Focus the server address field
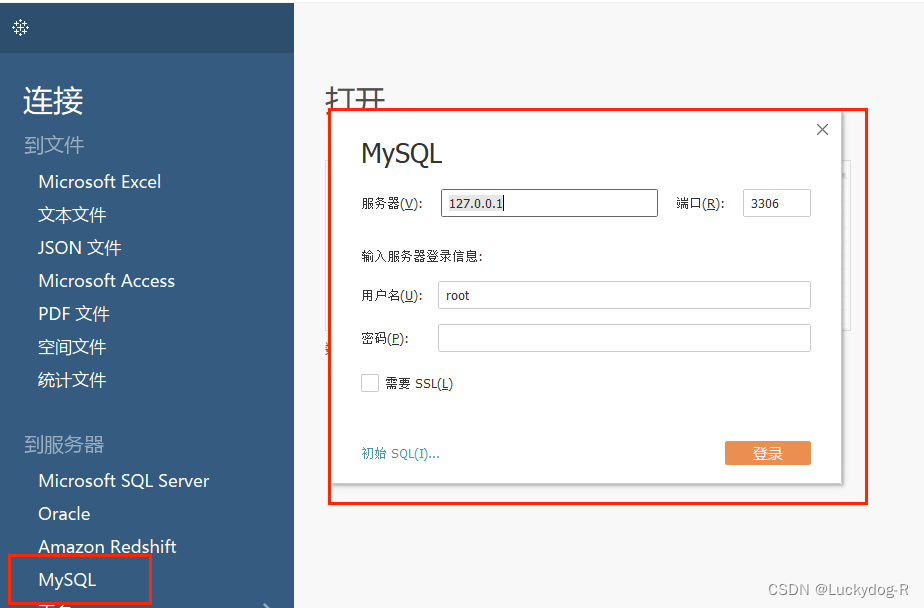 [549, 203]
